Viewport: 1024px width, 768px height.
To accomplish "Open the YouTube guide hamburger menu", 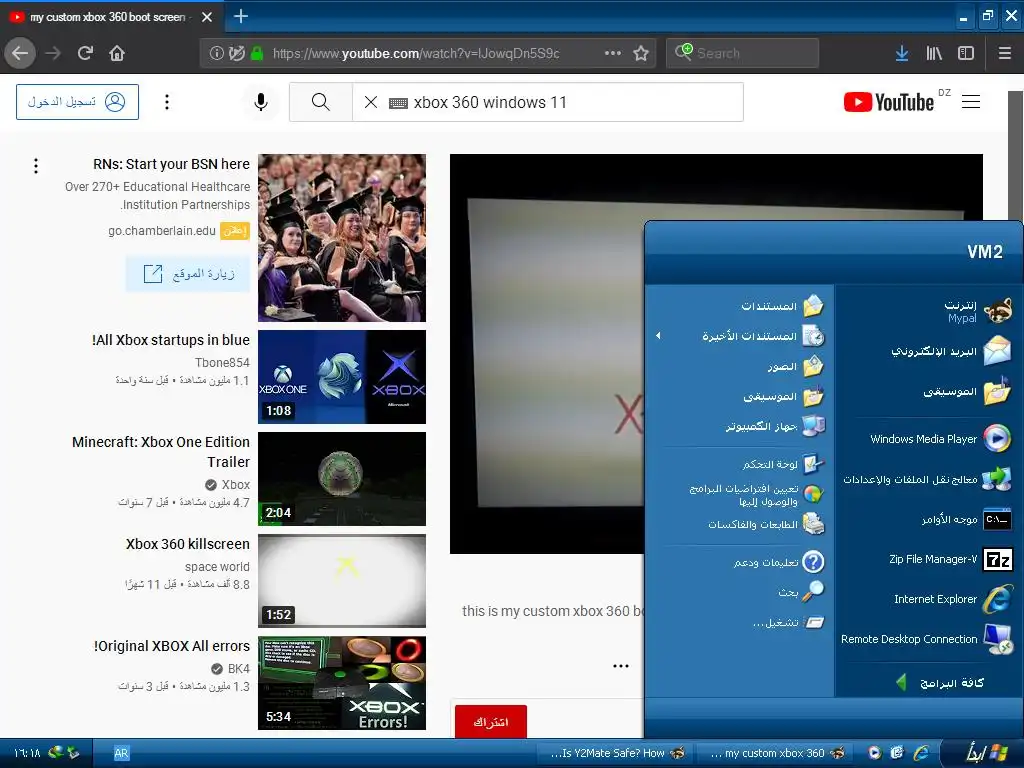I will (970, 102).
